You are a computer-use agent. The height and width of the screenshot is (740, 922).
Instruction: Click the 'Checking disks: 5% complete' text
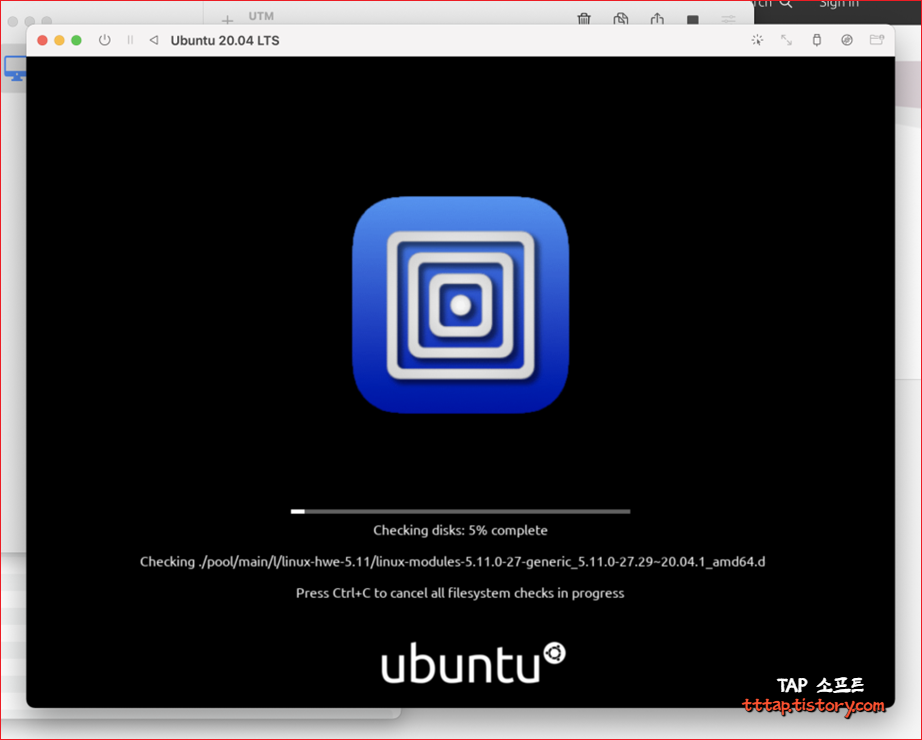pos(460,531)
